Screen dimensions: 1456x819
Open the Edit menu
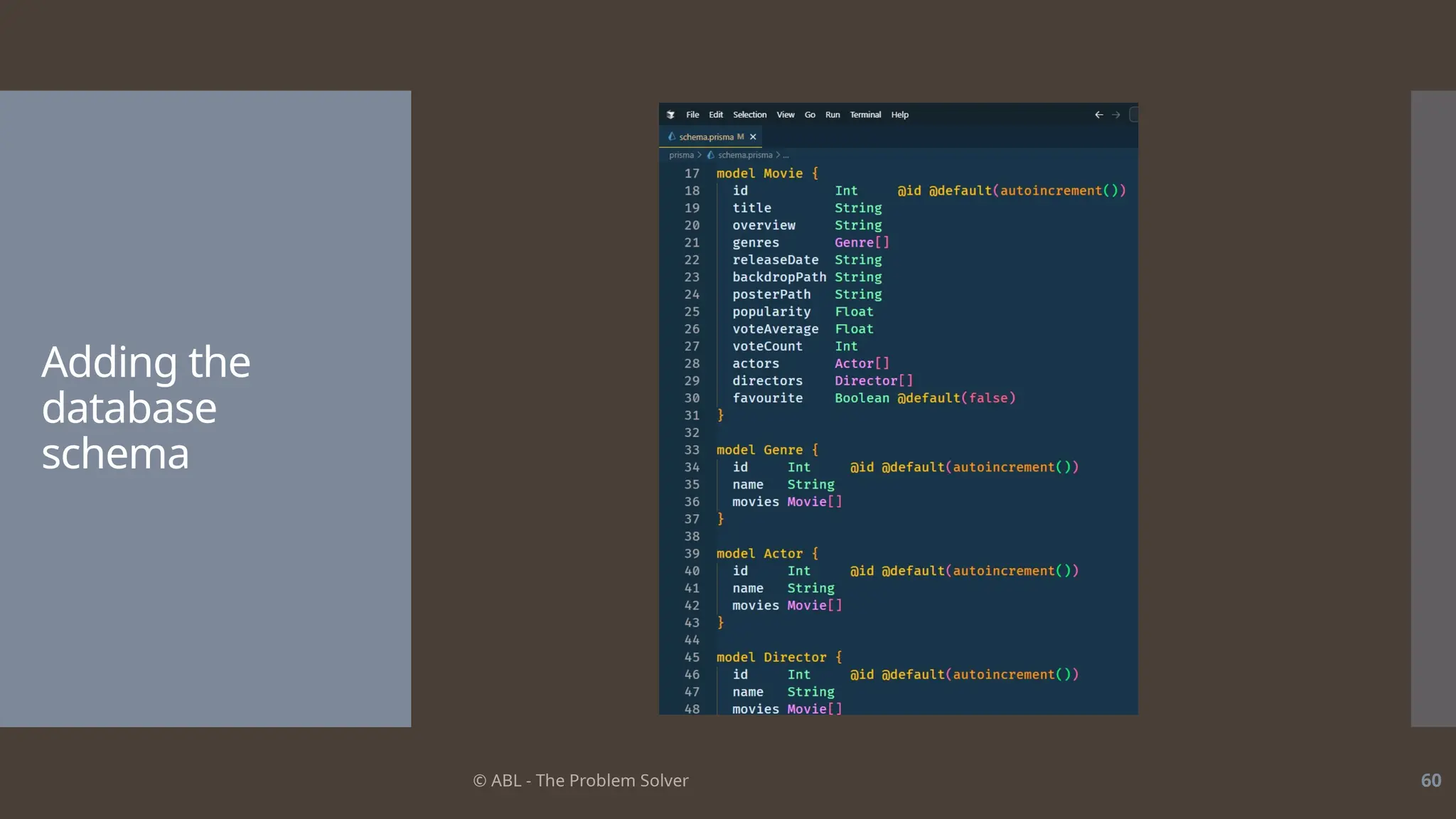(716, 114)
